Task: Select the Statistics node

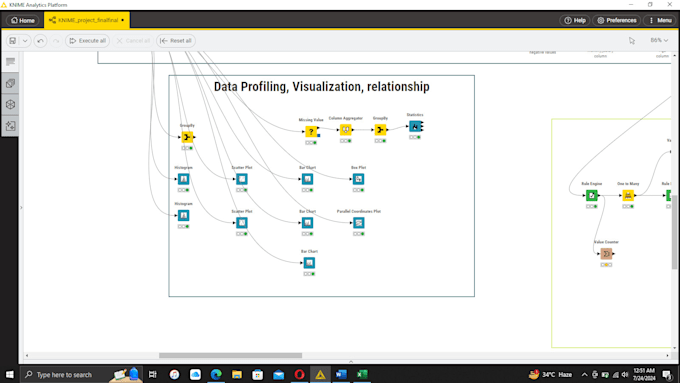Action: pos(415,126)
